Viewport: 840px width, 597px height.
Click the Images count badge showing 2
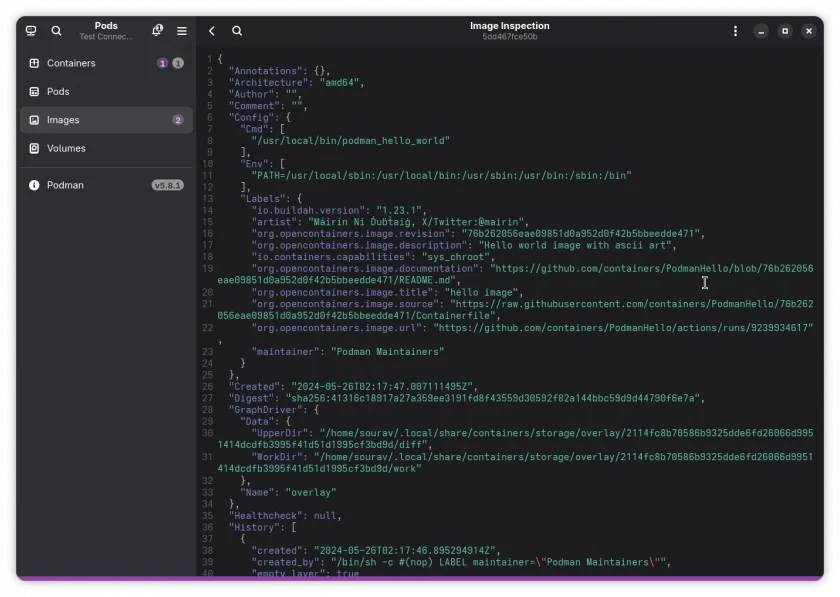[178, 120]
